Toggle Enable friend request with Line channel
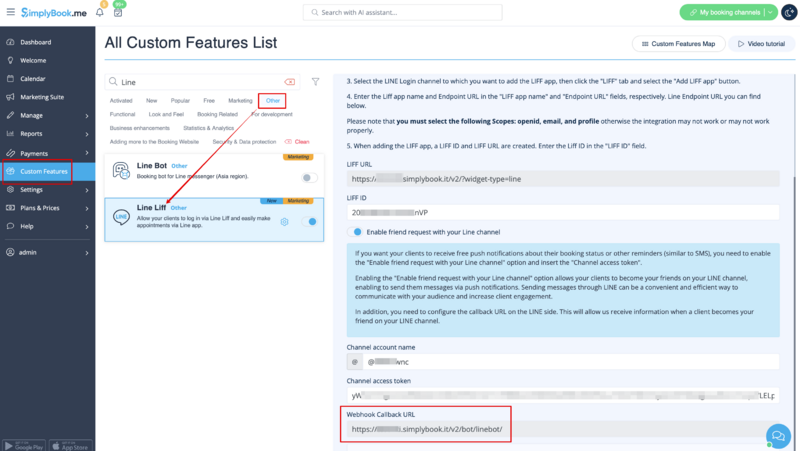This screenshot has height=451, width=800. tap(355, 232)
